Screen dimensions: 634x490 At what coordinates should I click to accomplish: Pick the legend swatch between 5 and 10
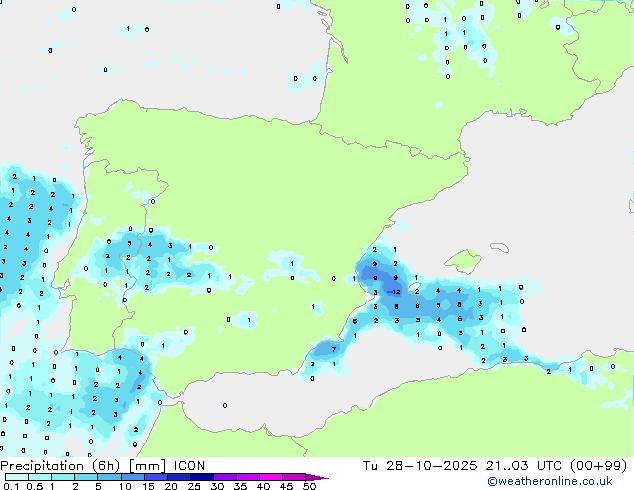(x=109, y=477)
